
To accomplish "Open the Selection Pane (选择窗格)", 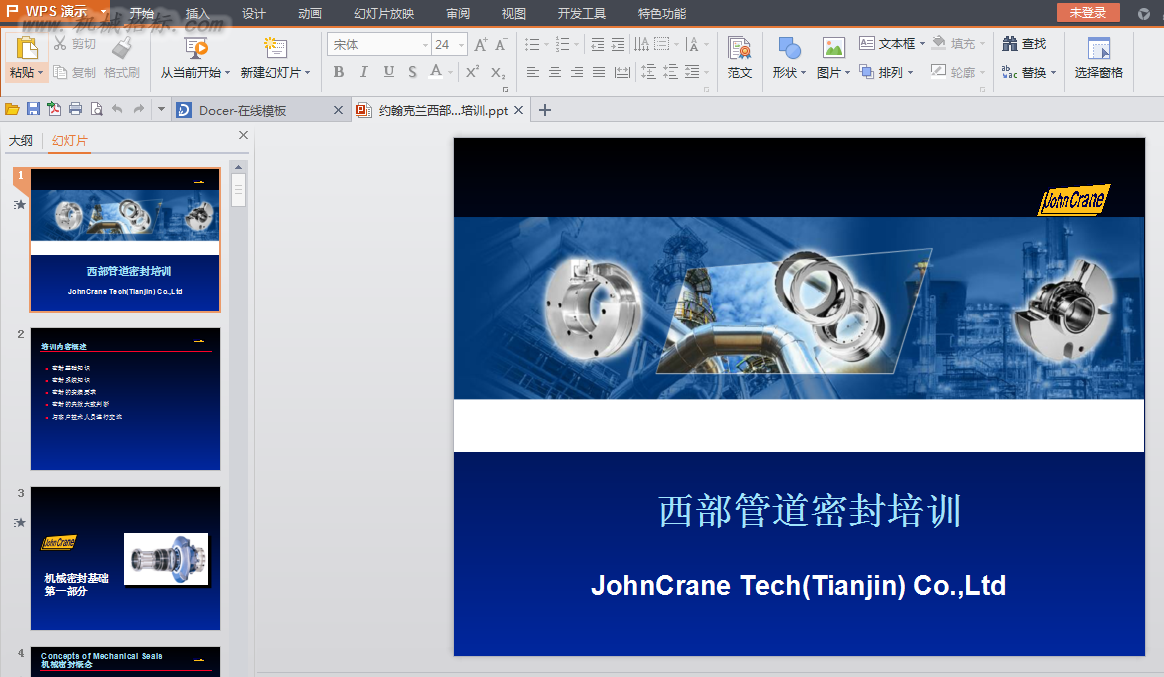I will point(1099,57).
